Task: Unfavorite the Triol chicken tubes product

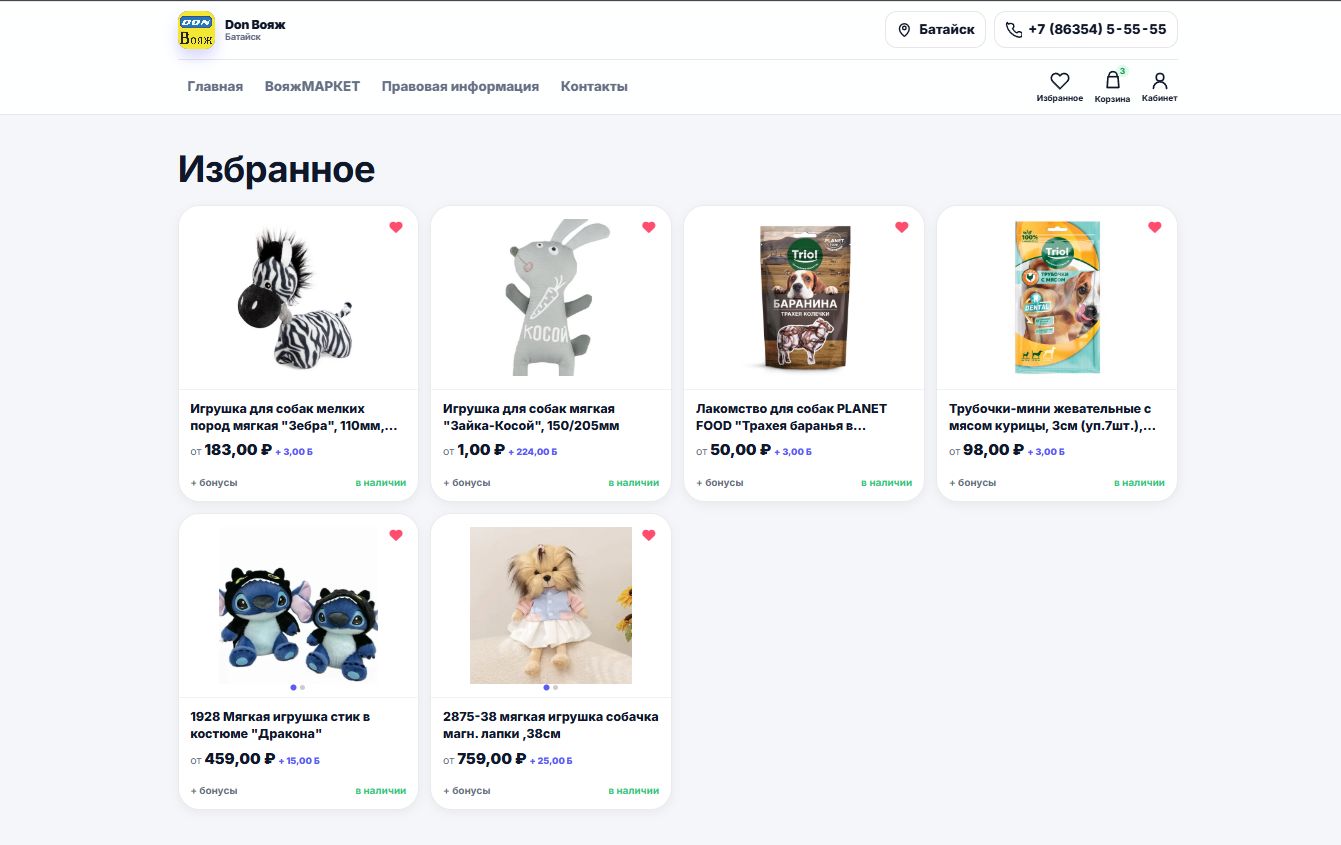Action: coord(1155,227)
